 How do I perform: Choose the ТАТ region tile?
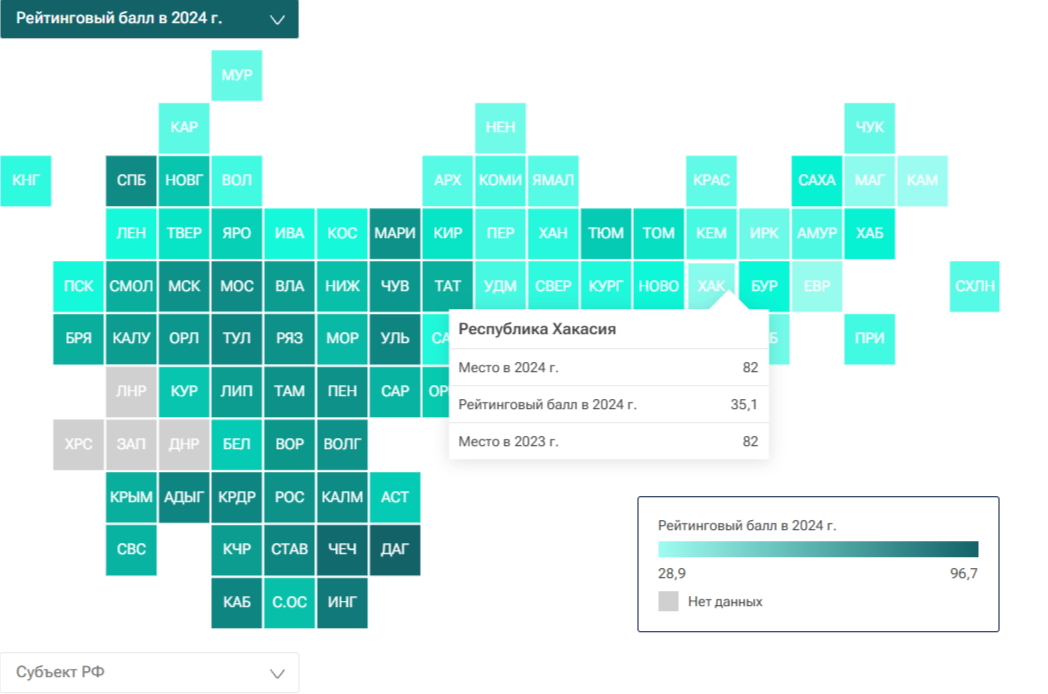pos(448,286)
